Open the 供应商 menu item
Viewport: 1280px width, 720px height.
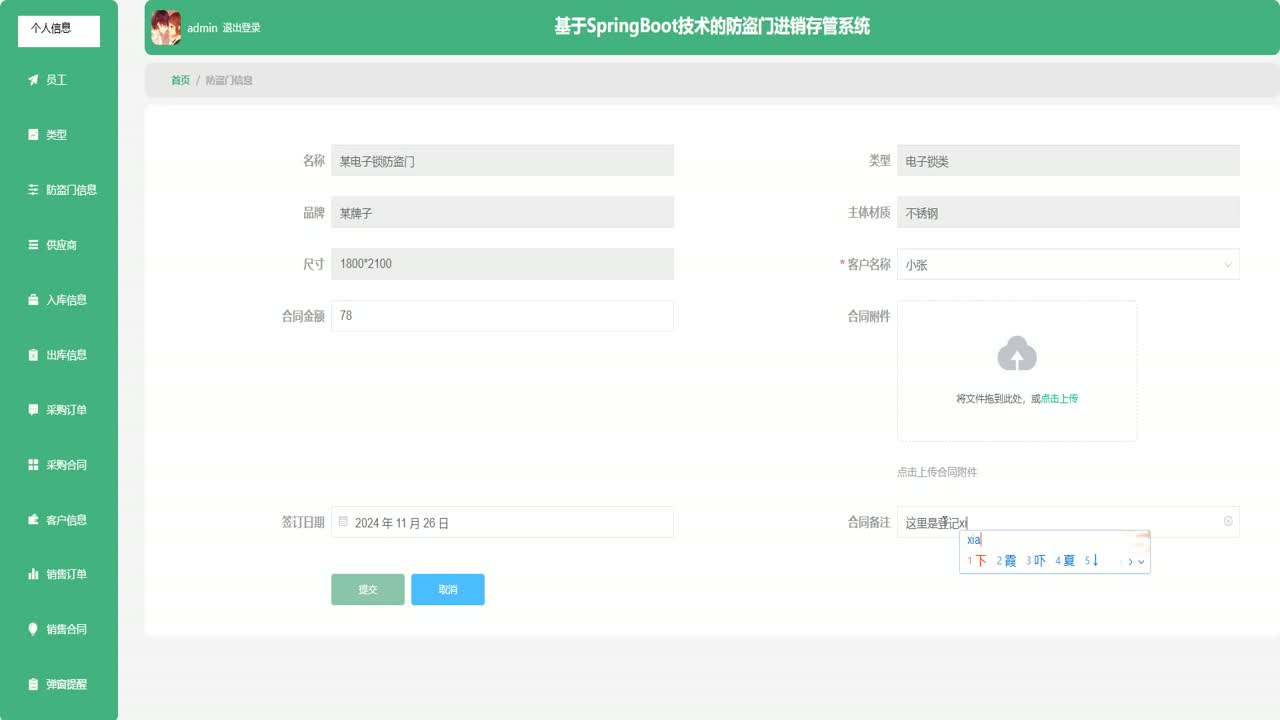click(x=59, y=245)
